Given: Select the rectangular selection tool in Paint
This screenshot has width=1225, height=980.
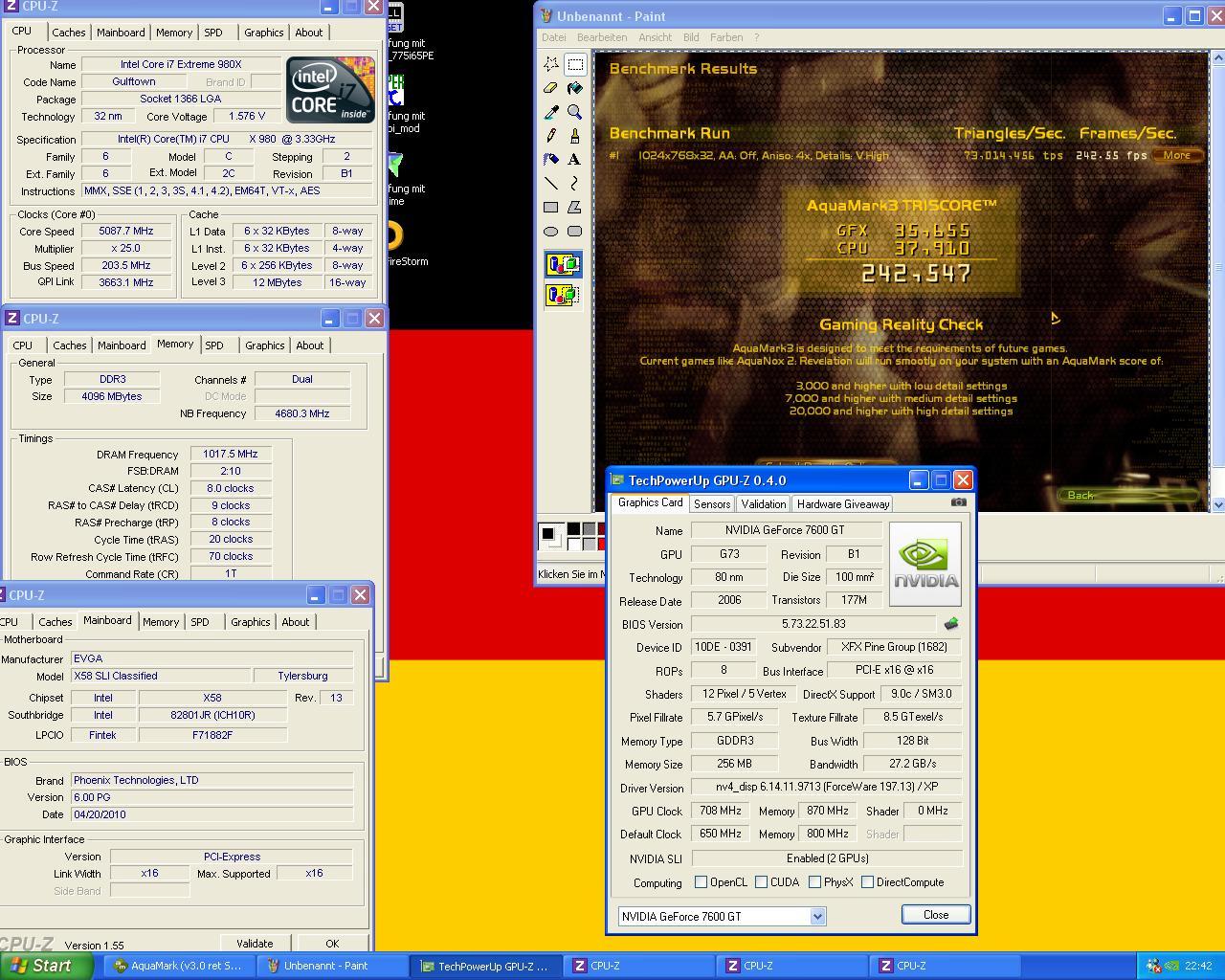Looking at the screenshot, I should click(575, 64).
